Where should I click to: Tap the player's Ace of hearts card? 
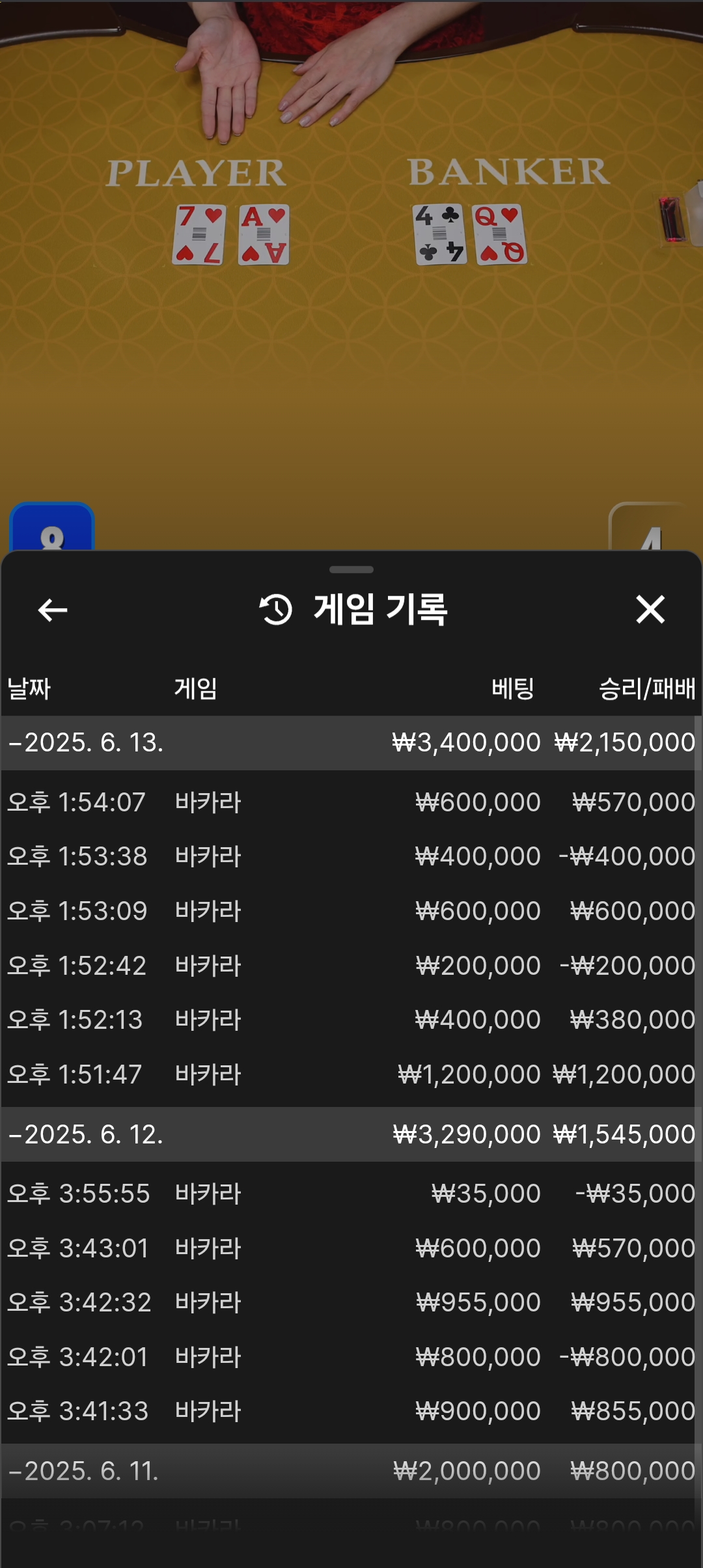pyautogui.click(x=264, y=234)
